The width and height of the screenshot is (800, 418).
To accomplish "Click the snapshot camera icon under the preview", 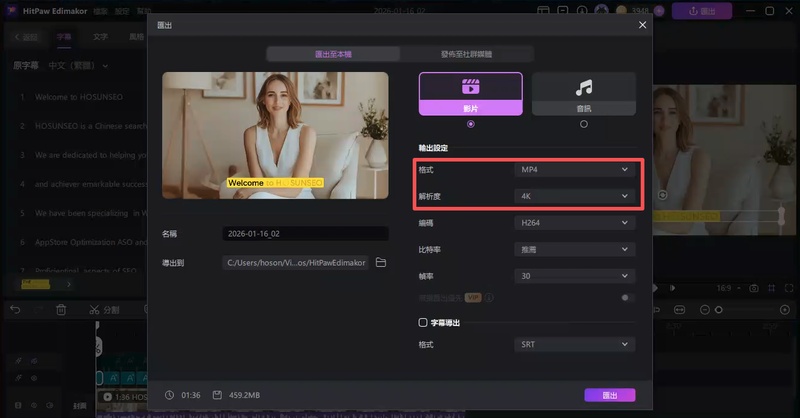I will 754,288.
